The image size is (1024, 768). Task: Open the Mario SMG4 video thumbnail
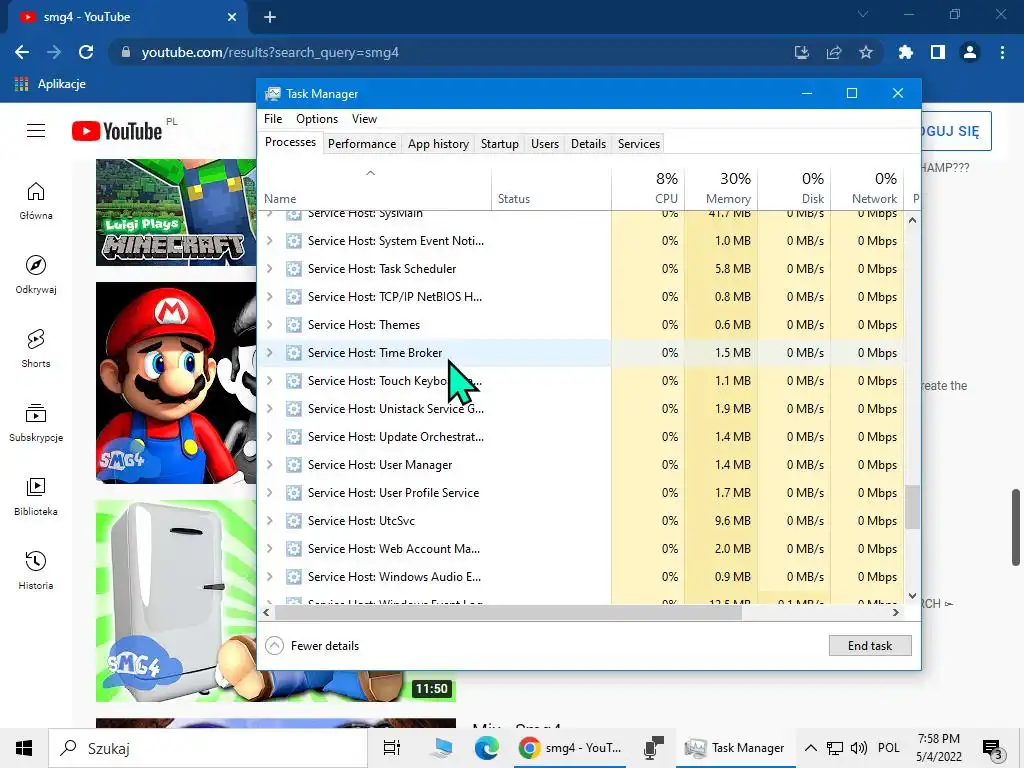(x=176, y=383)
